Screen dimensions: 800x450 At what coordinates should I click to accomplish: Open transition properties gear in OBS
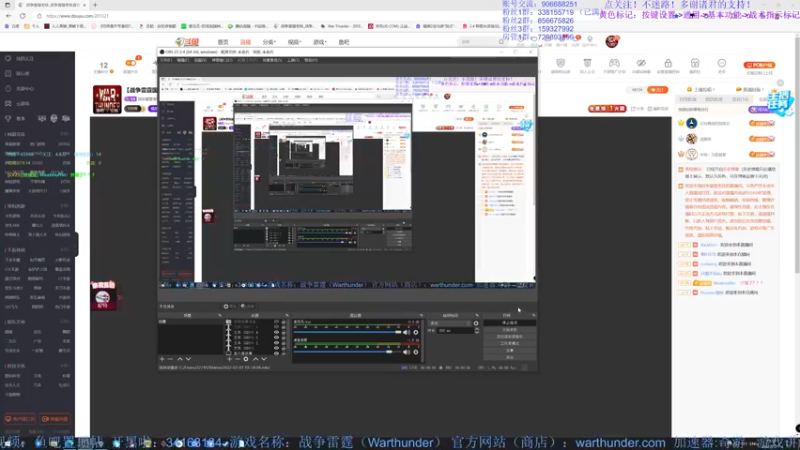click(476, 323)
